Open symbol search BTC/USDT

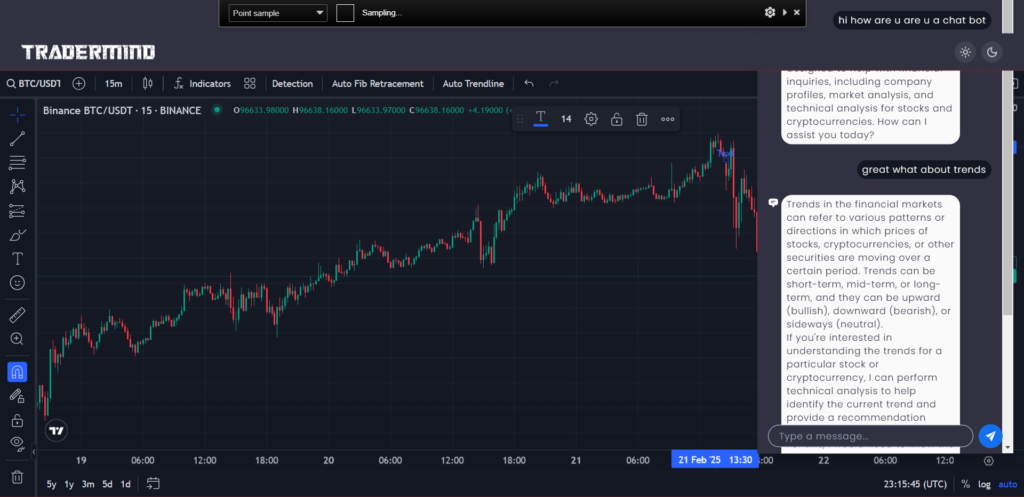coord(34,84)
